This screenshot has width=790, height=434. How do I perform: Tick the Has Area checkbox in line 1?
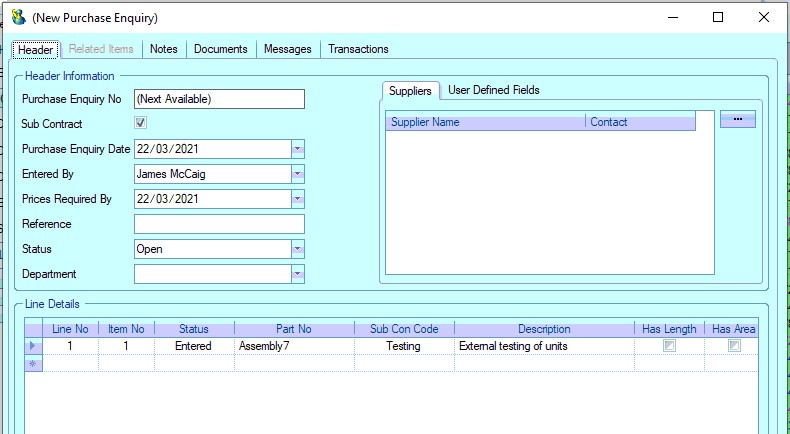[x=734, y=346]
